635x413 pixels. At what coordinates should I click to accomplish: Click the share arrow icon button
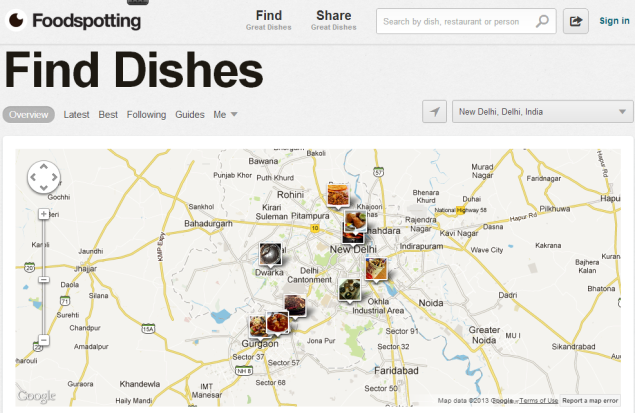575,21
